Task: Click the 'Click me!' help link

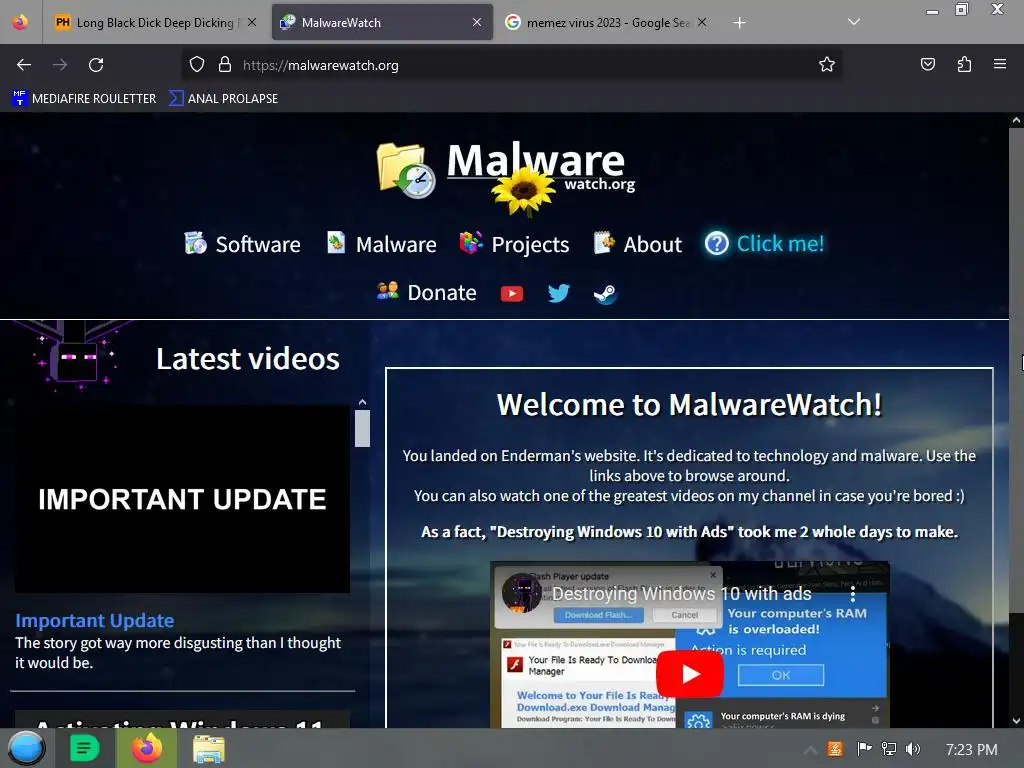Action: (765, 244)
